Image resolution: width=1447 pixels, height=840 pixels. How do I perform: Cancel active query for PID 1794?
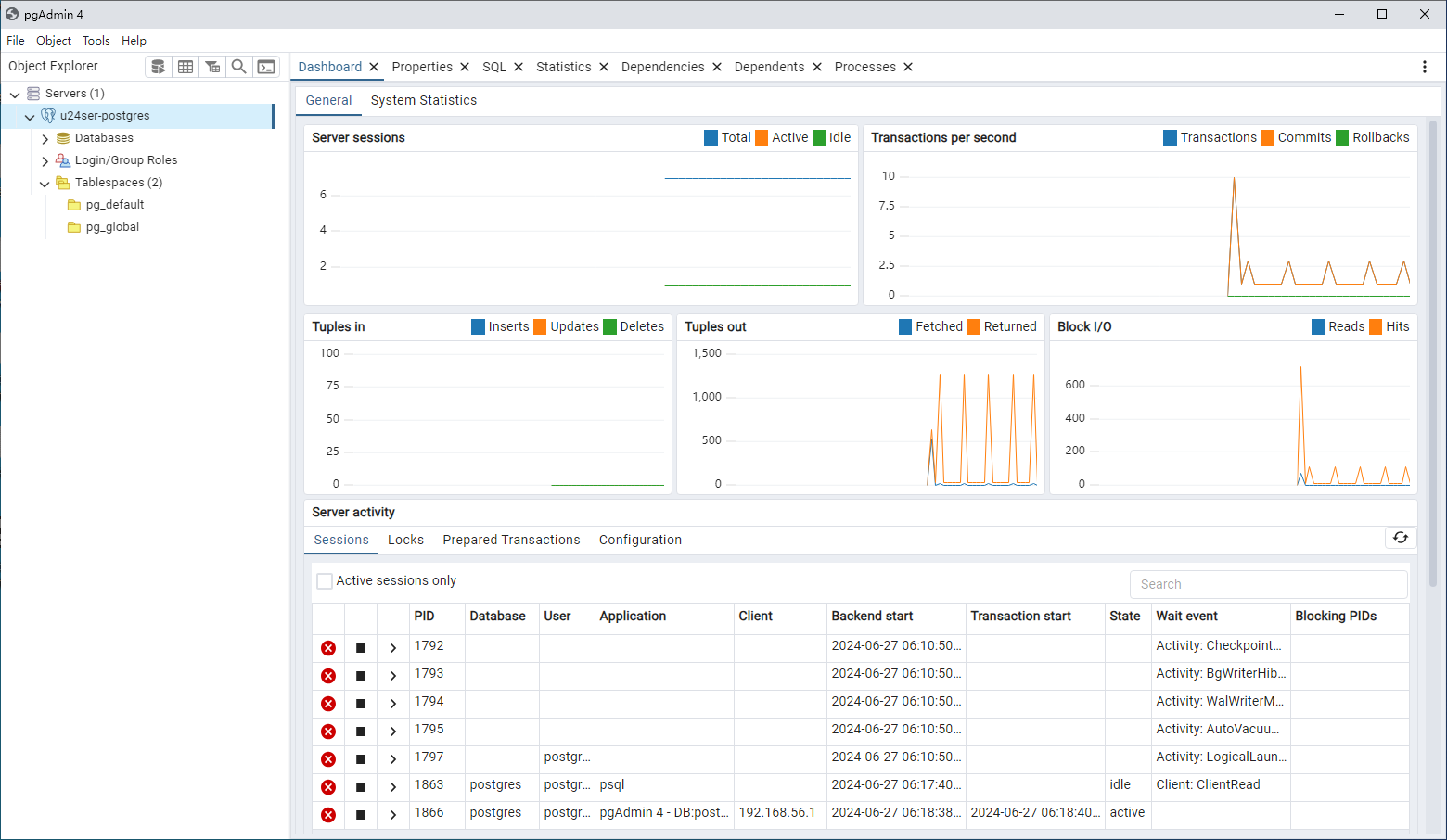click(x=361, y=704)
